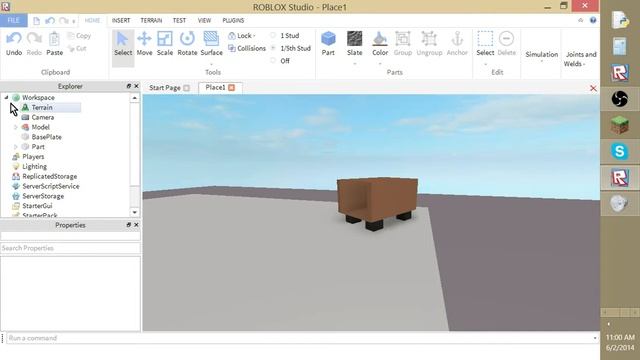Open OBS from the taskbar
Image resolution: width=640 pixels, height=360 pixels.
[620, 99]
